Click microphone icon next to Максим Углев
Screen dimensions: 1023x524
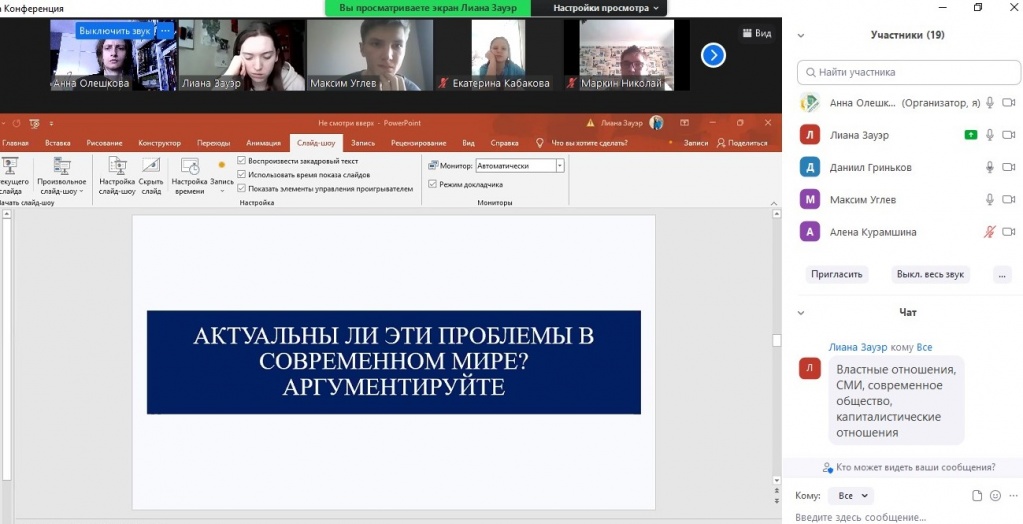coord(990,200)
